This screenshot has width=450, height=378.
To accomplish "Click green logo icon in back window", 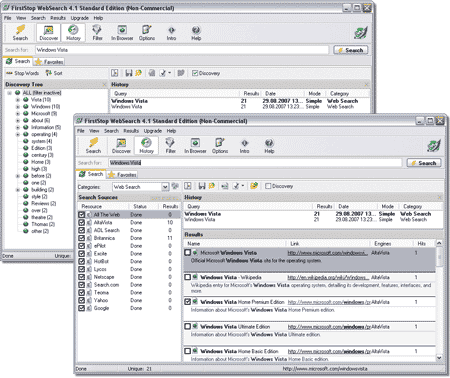I will pos(360,33).
